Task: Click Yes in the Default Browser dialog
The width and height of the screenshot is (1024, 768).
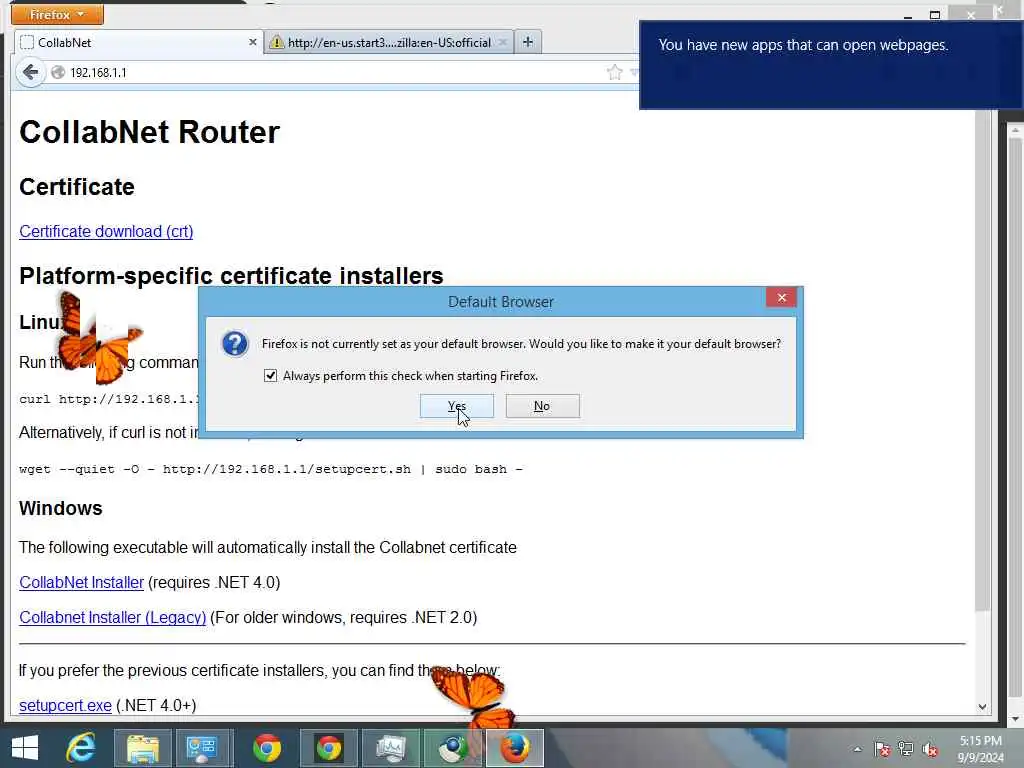Action: tap(456, 406)
